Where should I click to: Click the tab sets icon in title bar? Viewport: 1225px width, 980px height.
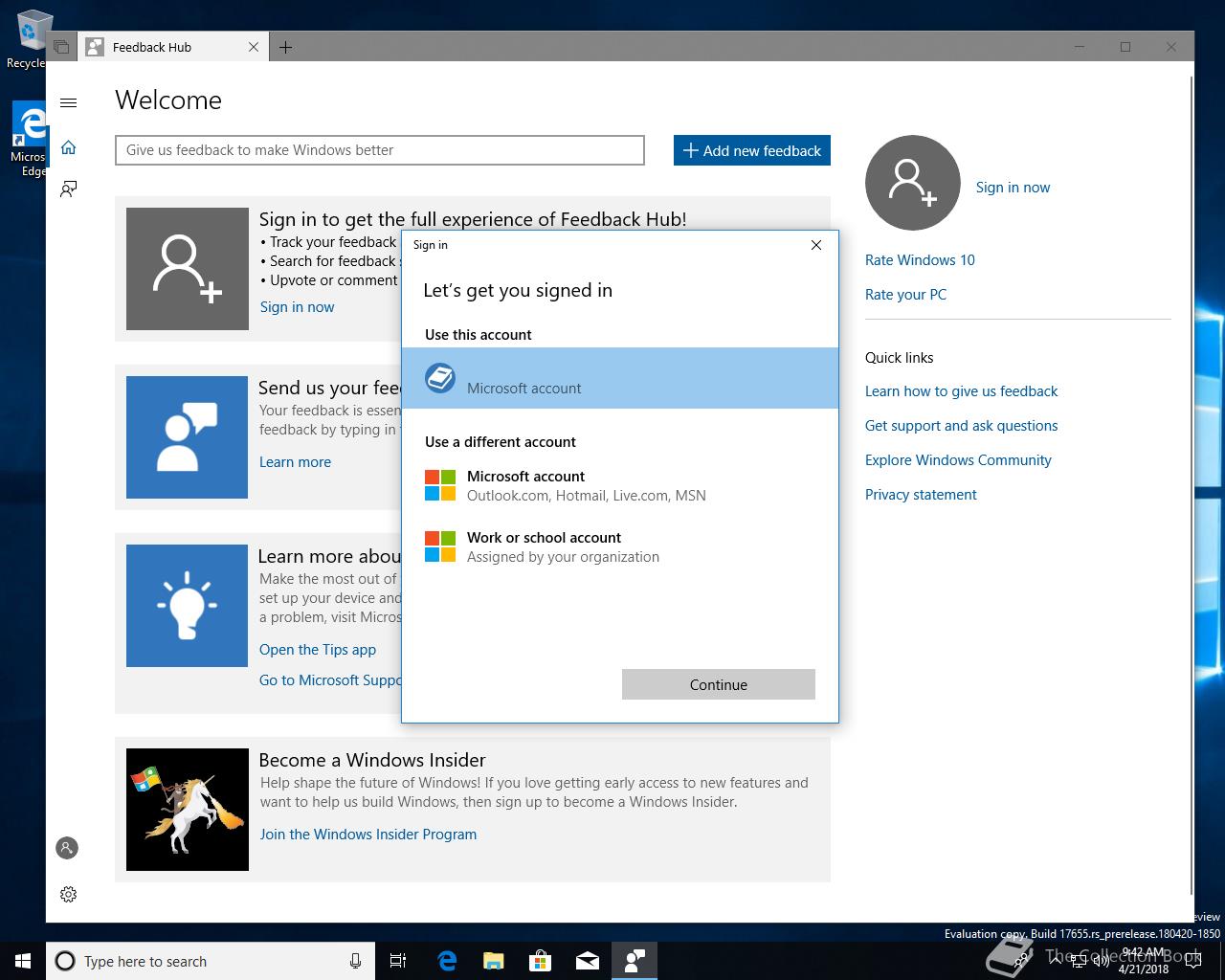[61, 47]
